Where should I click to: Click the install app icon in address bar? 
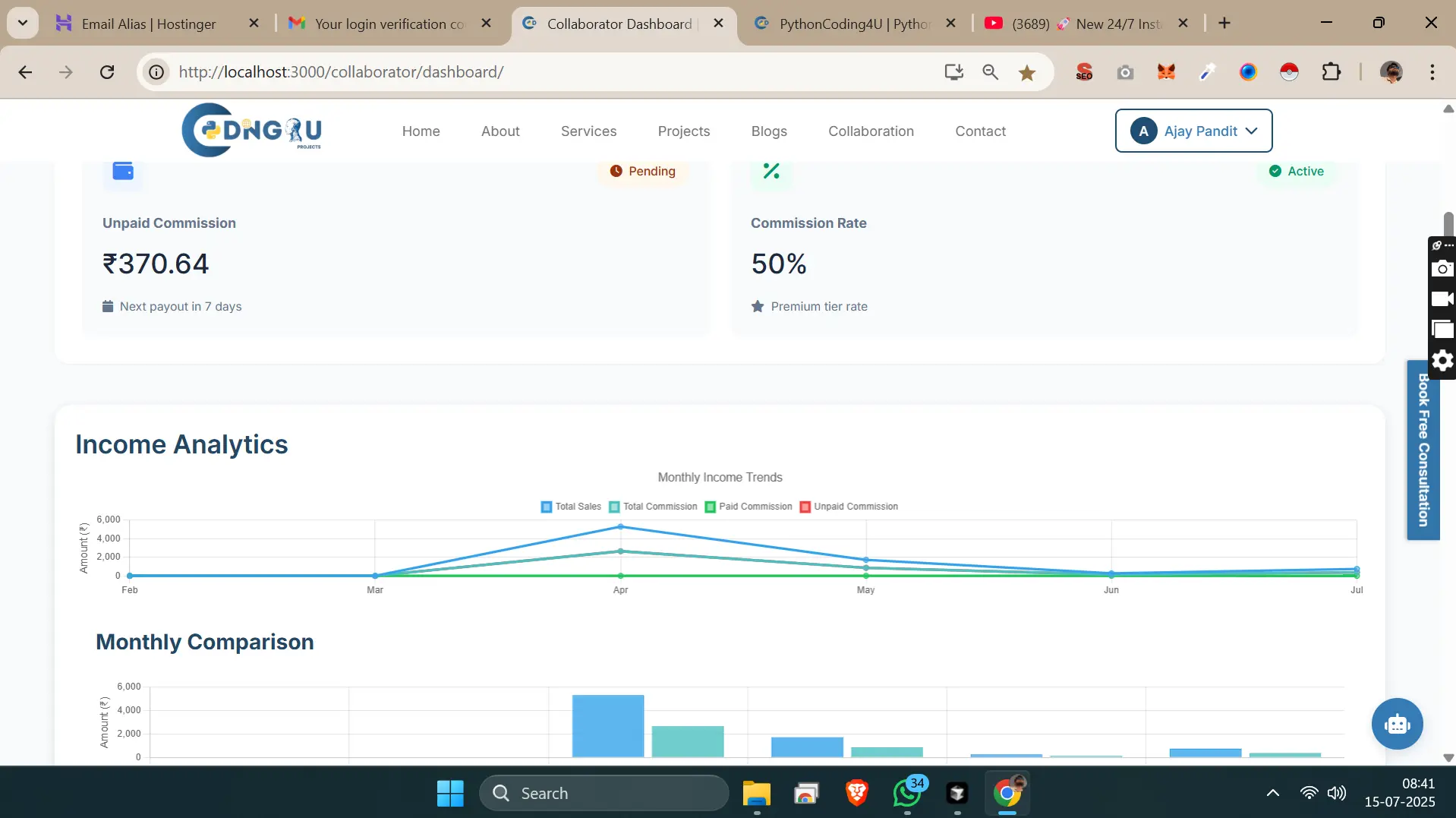click(x=953, y=72)
